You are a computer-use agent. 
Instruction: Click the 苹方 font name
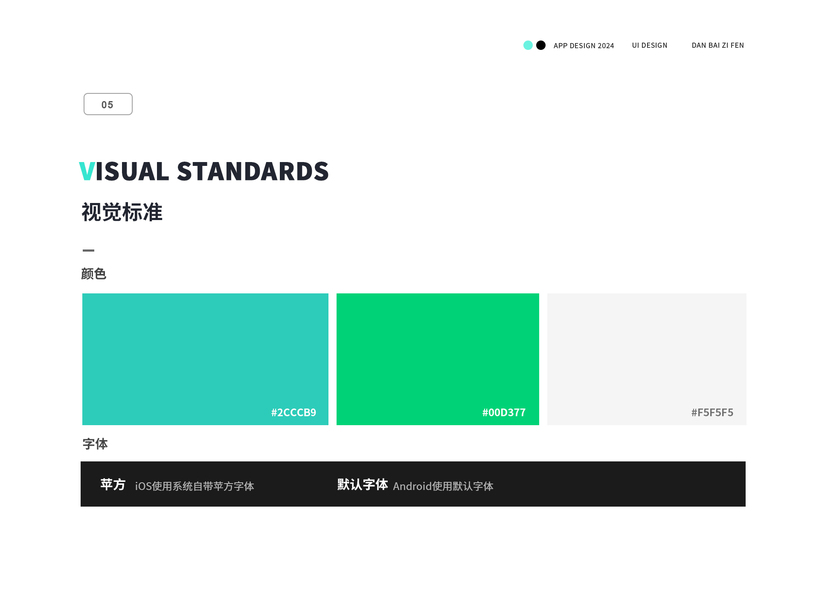113,485
